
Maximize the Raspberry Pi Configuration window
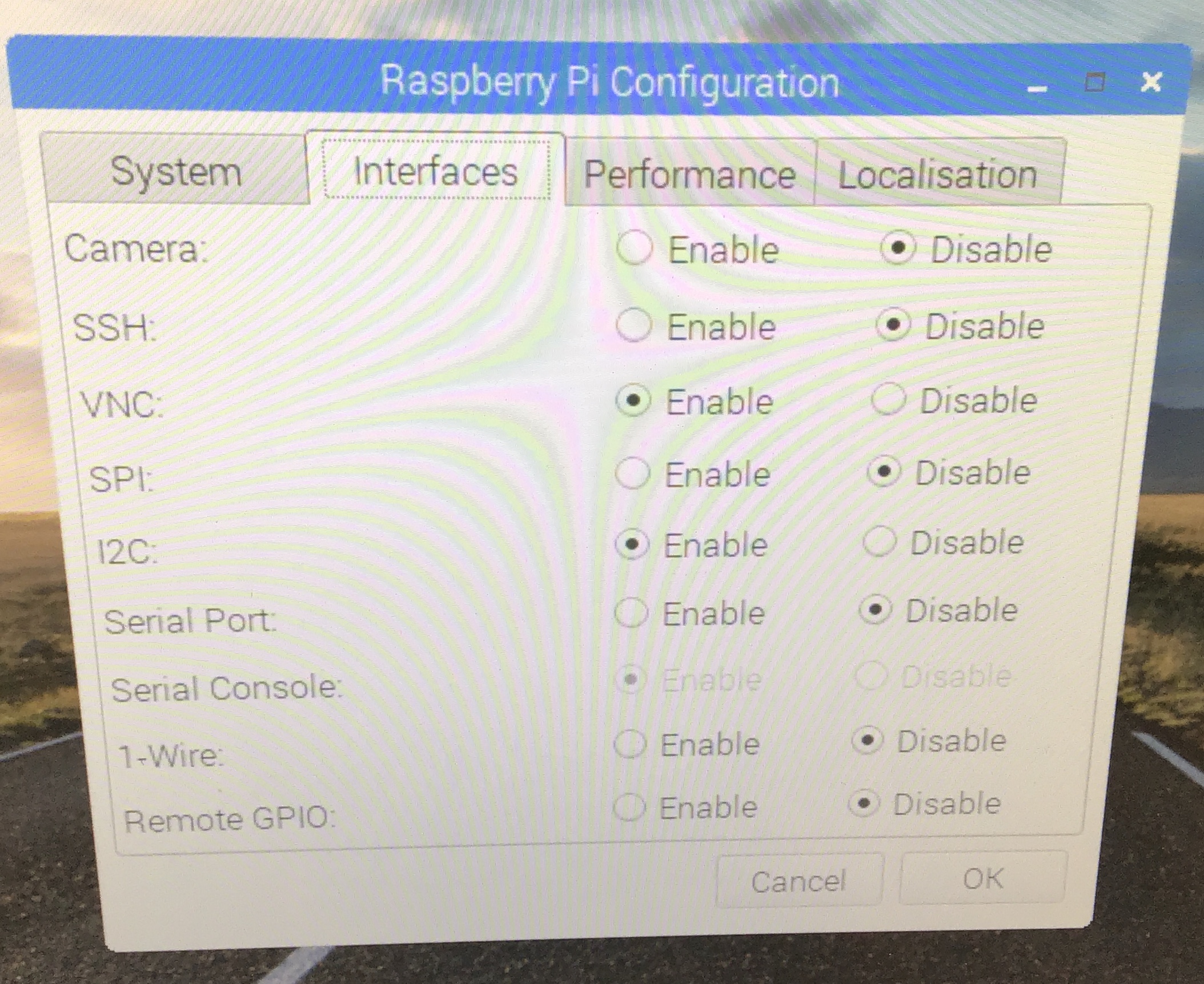coord(1094,83)
